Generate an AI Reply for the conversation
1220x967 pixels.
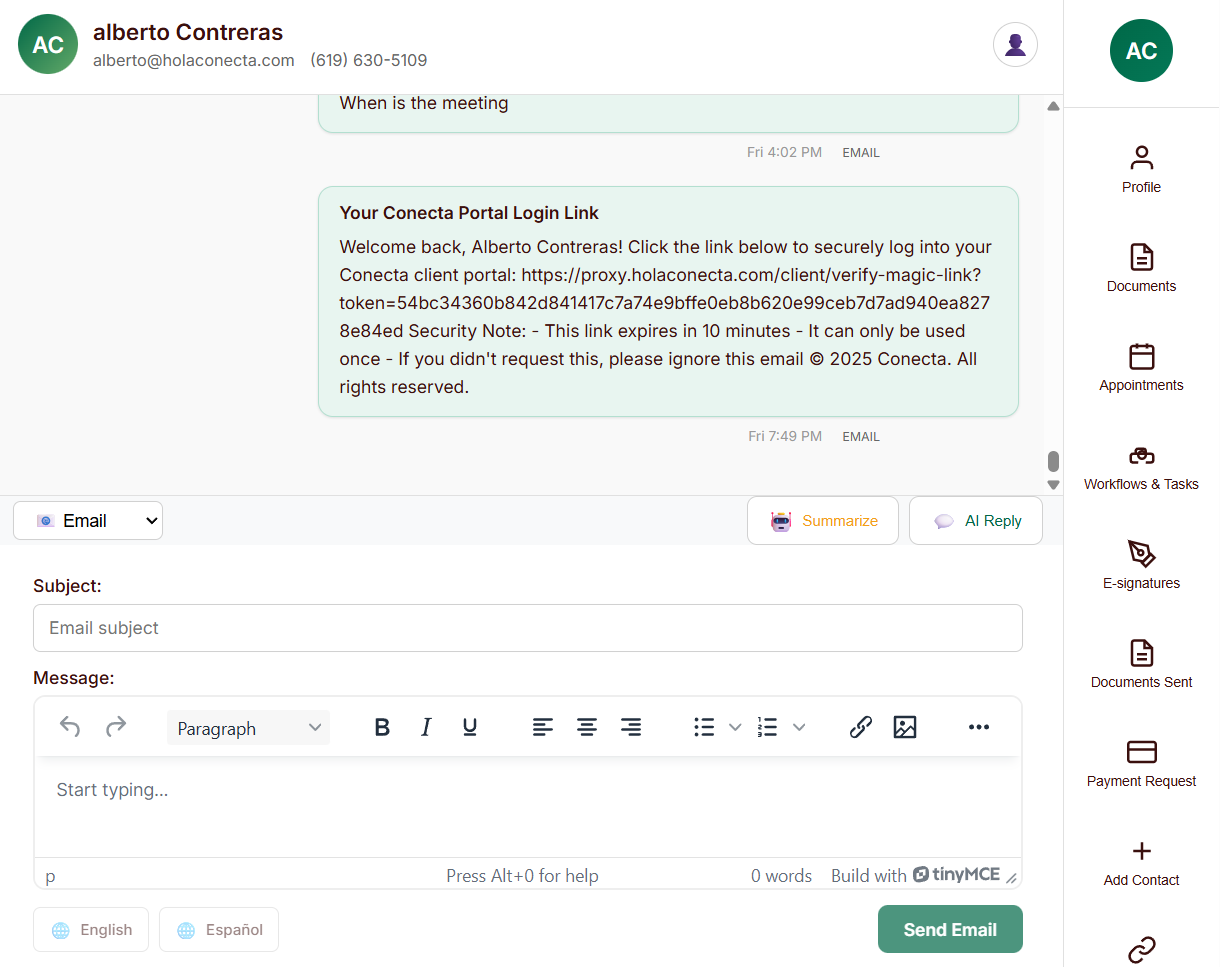975,520
